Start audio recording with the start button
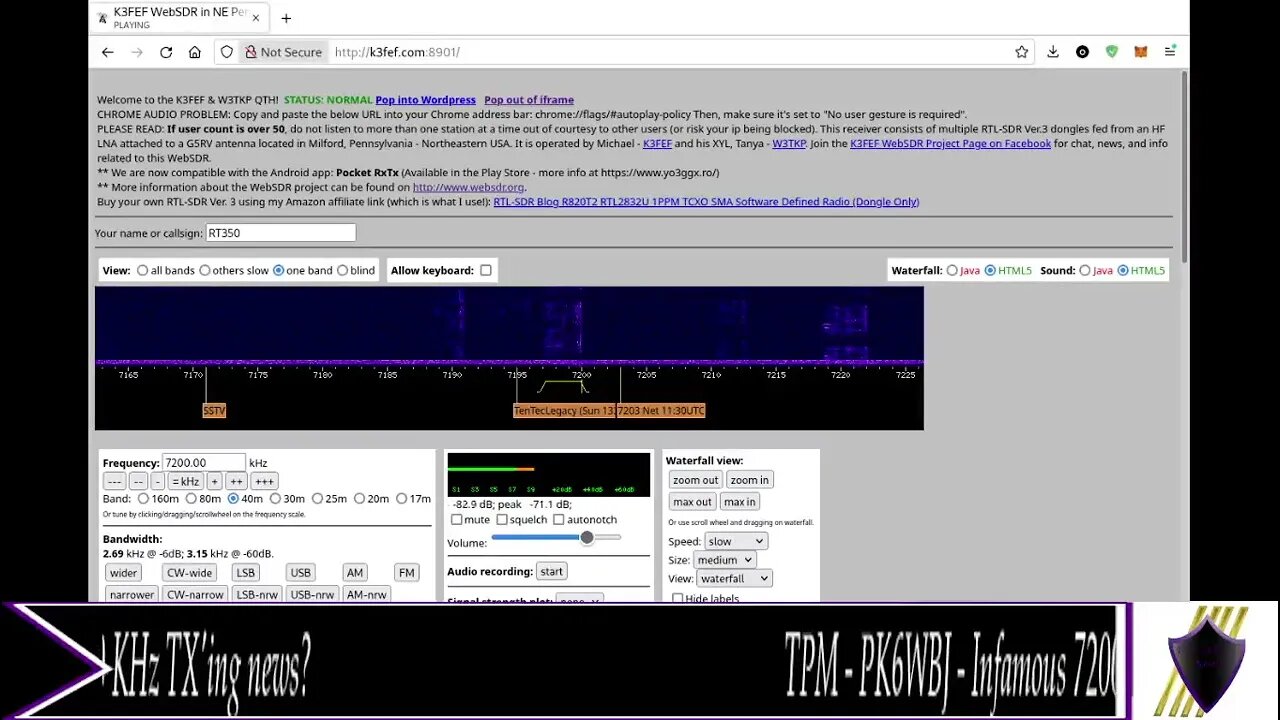The image size is (1280, 720). point(551,572)
